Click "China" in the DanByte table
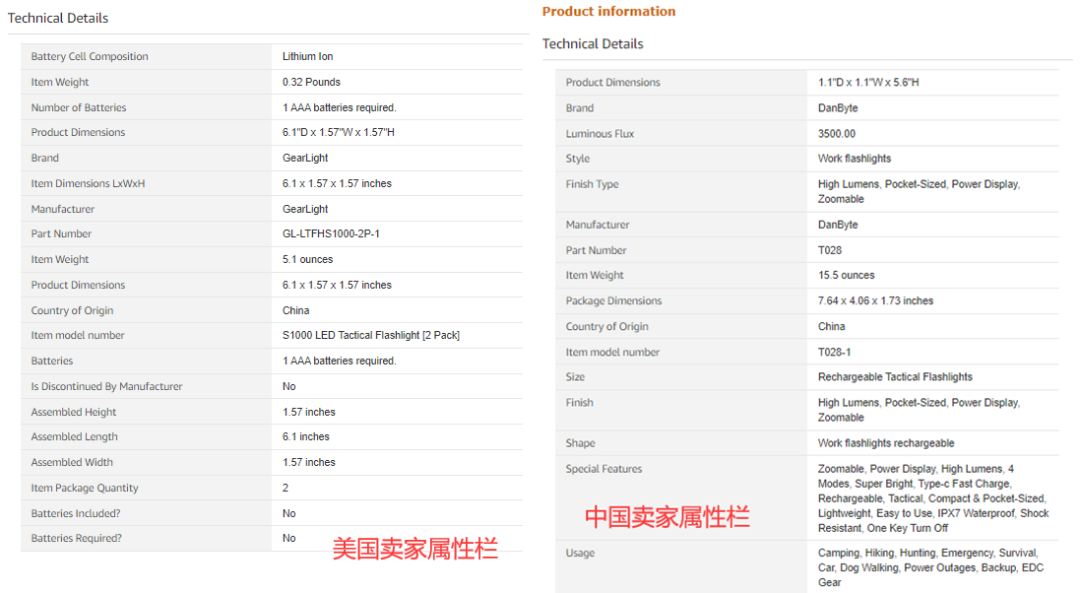Screen dimensions: 1080x593 [831, 326]
